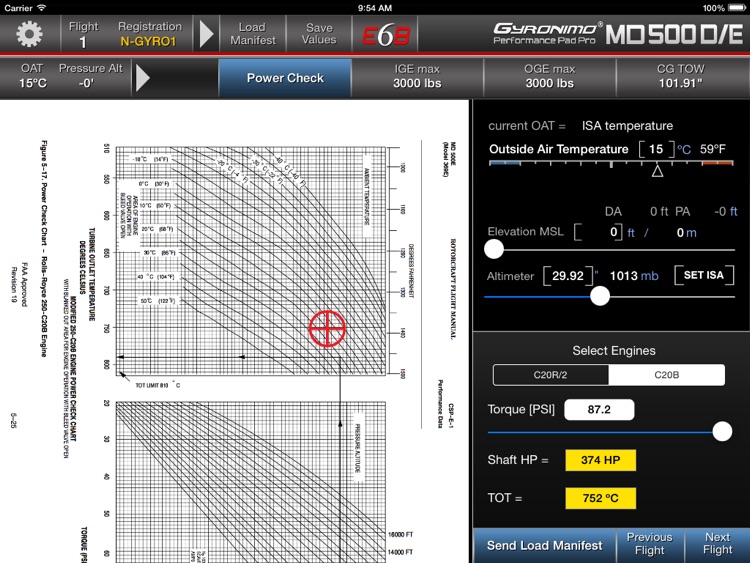750x563 pixels.
Task: Edit the Outside Air Temperature value 15
Action: tap(656, 149)
